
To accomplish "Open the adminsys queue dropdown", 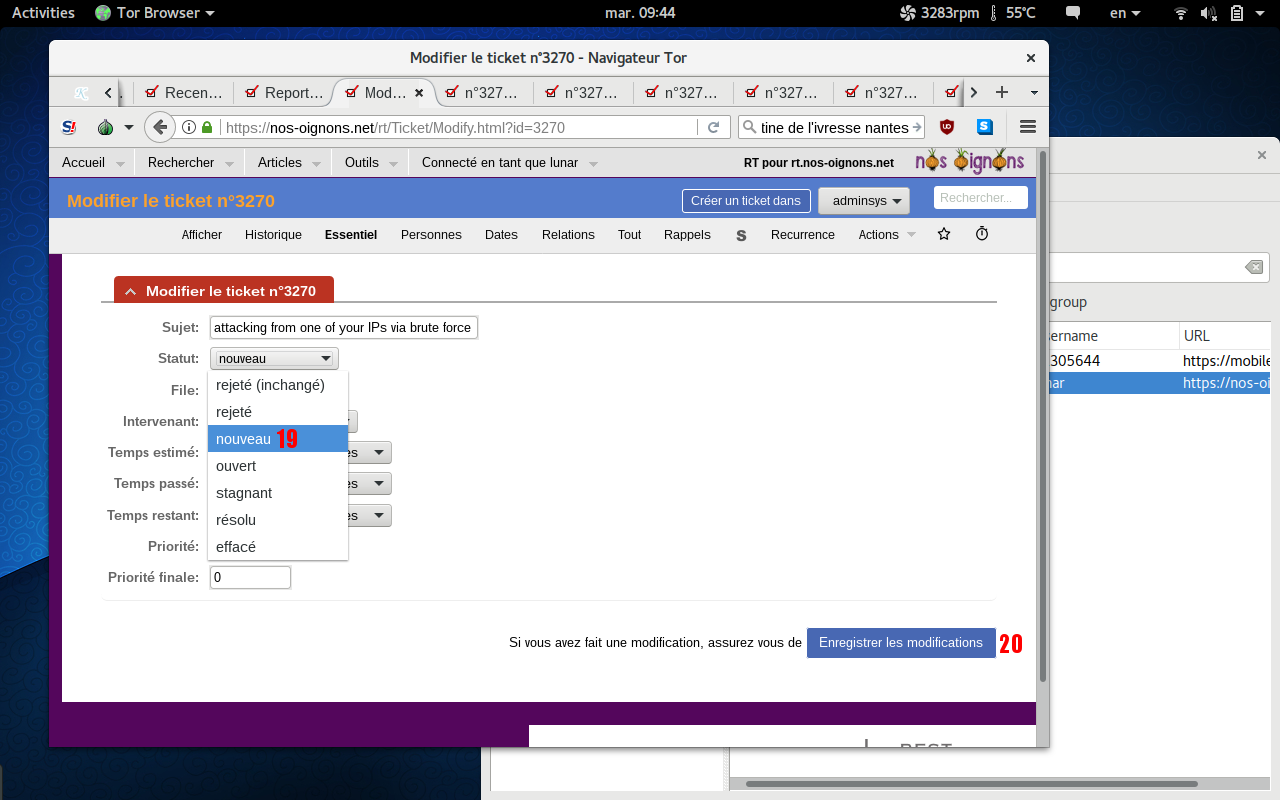I will tap(864, 200).
